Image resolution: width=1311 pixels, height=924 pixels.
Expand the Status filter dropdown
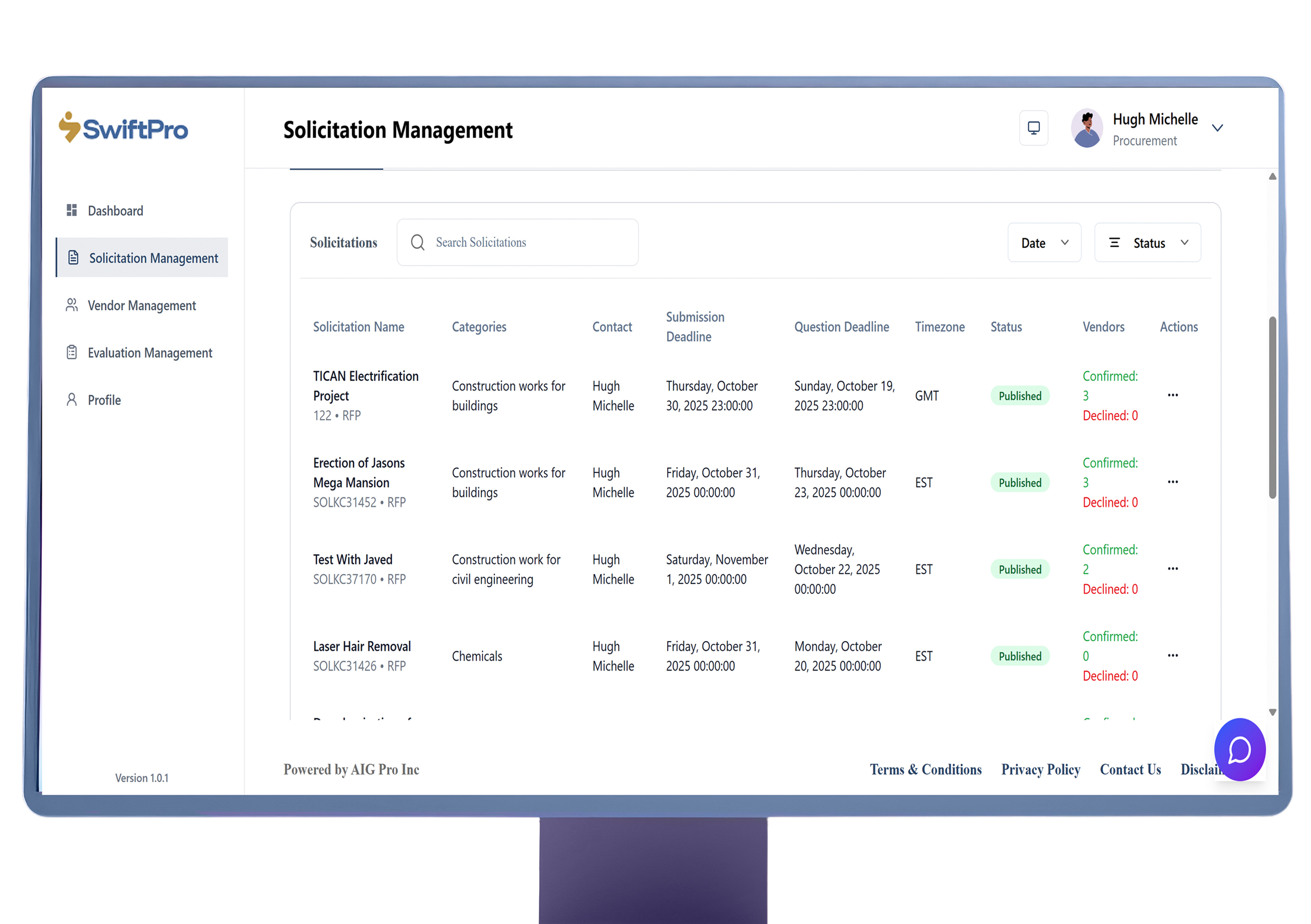click(1147, 243)
